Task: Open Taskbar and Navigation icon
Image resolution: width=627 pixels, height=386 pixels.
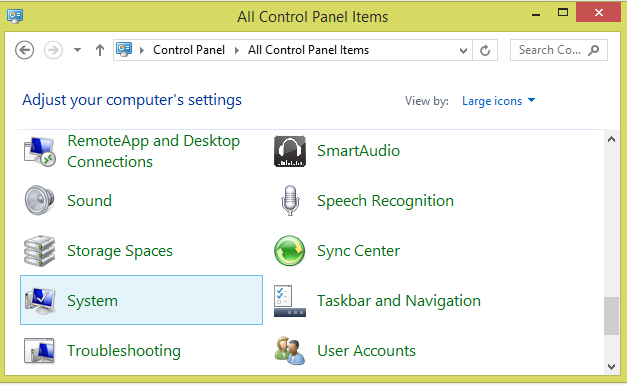Action: pyautogui.click(x=290, y=301)
